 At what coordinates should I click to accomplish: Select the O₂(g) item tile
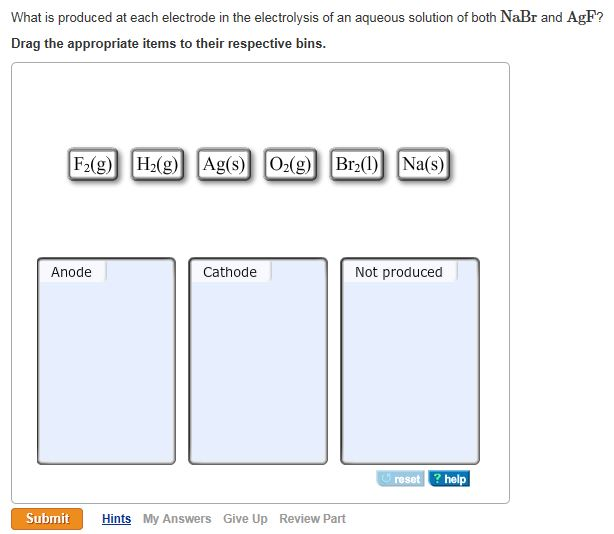pos(291,164)
